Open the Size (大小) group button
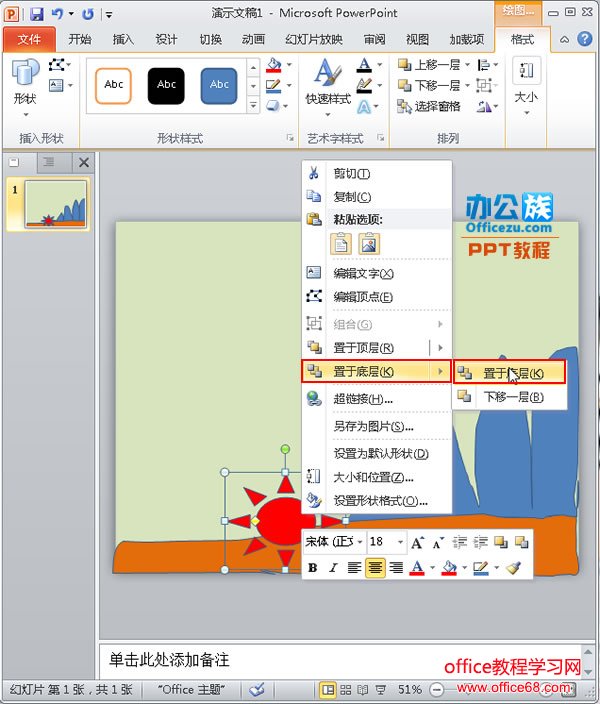The height and width of the screenshot is (704, 600). click(526, 86)
